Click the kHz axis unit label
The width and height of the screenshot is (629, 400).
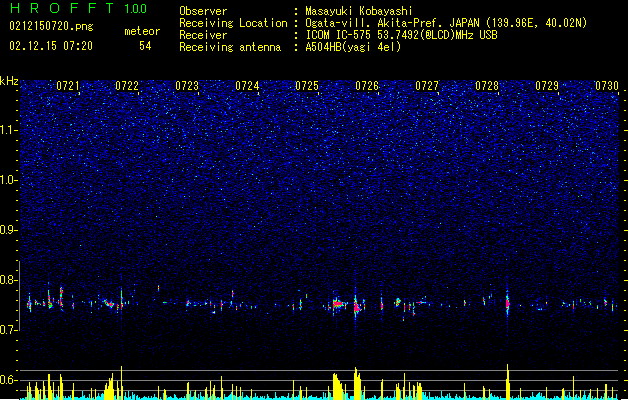pyautogui.click(x=9, y=81)
